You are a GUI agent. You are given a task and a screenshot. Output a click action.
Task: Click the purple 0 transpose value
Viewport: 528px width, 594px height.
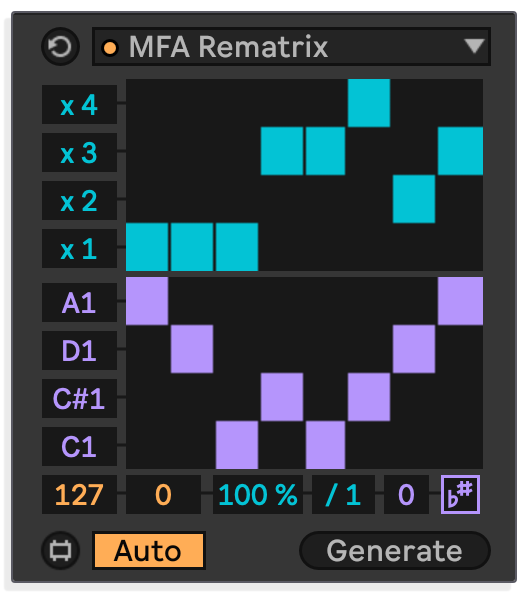[406, 494]
